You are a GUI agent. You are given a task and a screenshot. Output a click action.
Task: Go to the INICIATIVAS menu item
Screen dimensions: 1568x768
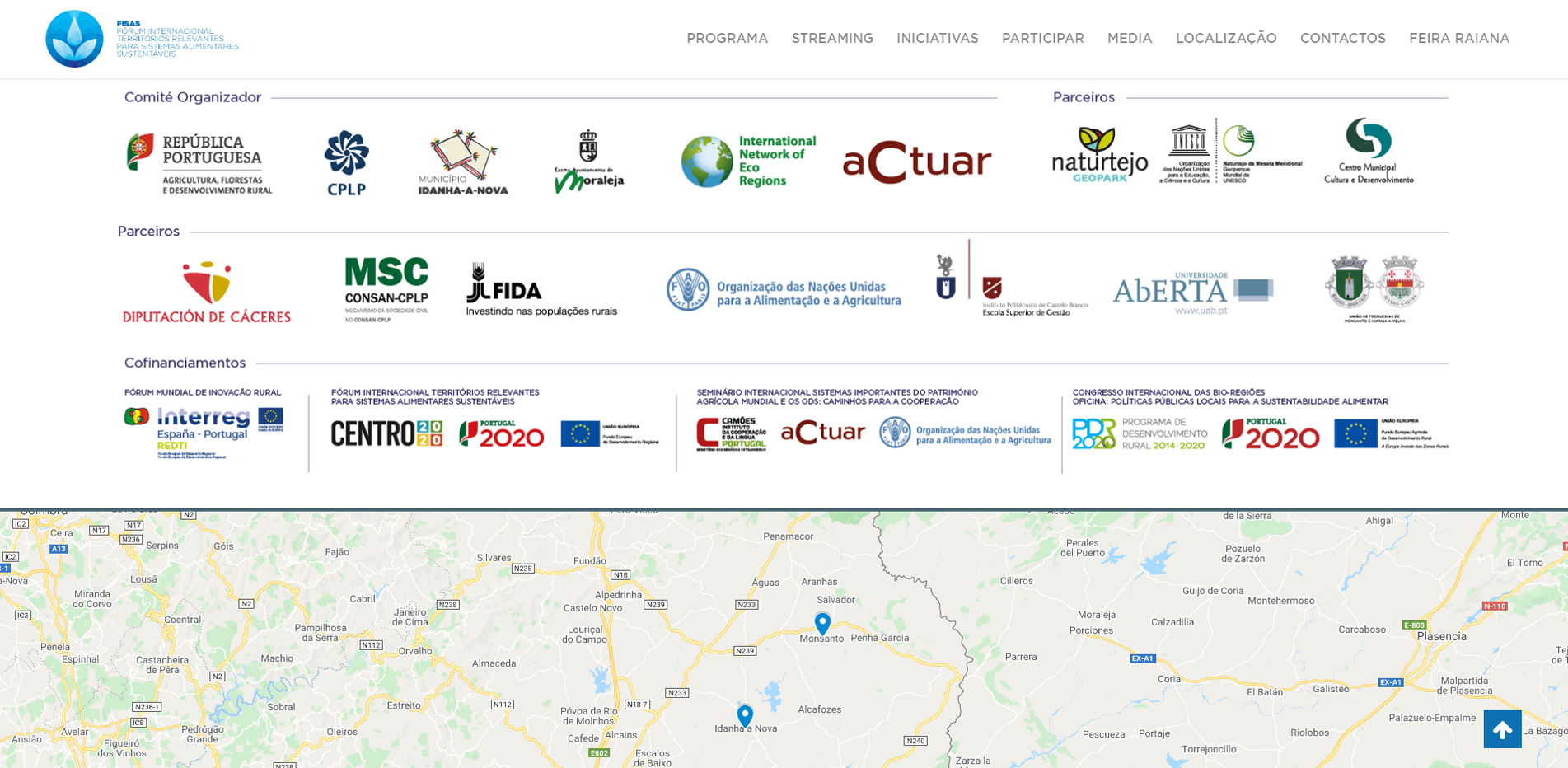(x=937, y=39)
